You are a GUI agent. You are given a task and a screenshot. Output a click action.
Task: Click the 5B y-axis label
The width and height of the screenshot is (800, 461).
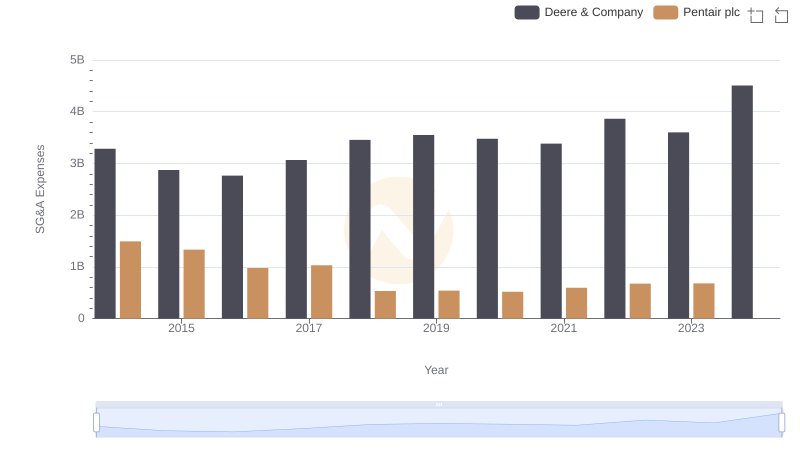(77, 60)
